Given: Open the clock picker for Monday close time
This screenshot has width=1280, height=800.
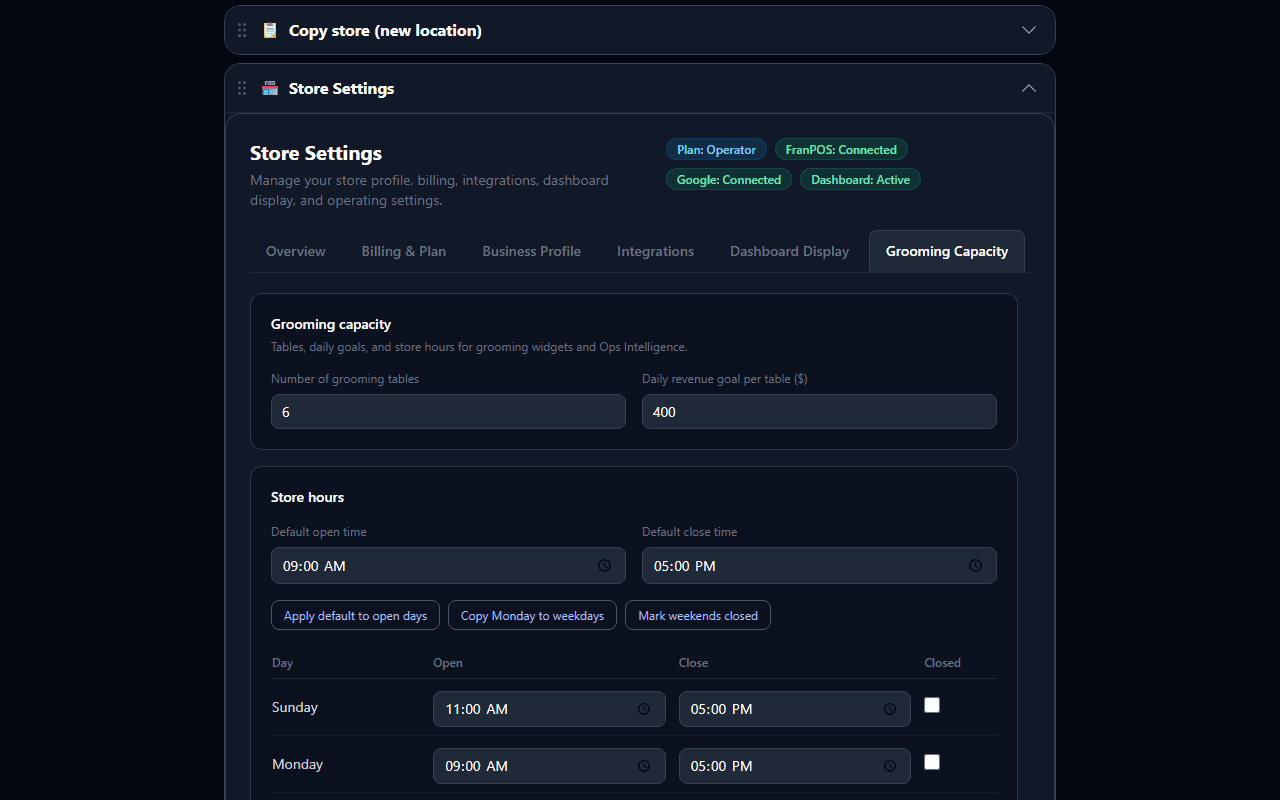Looking at the screenshot, I should (x=890, y=766).
